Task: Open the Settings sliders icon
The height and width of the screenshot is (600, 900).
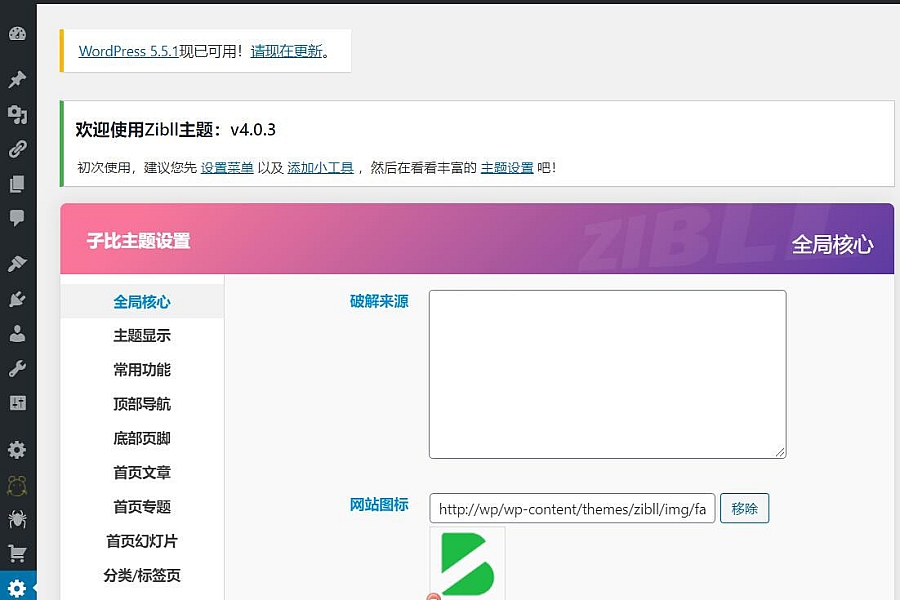Action: pos(17,403)
